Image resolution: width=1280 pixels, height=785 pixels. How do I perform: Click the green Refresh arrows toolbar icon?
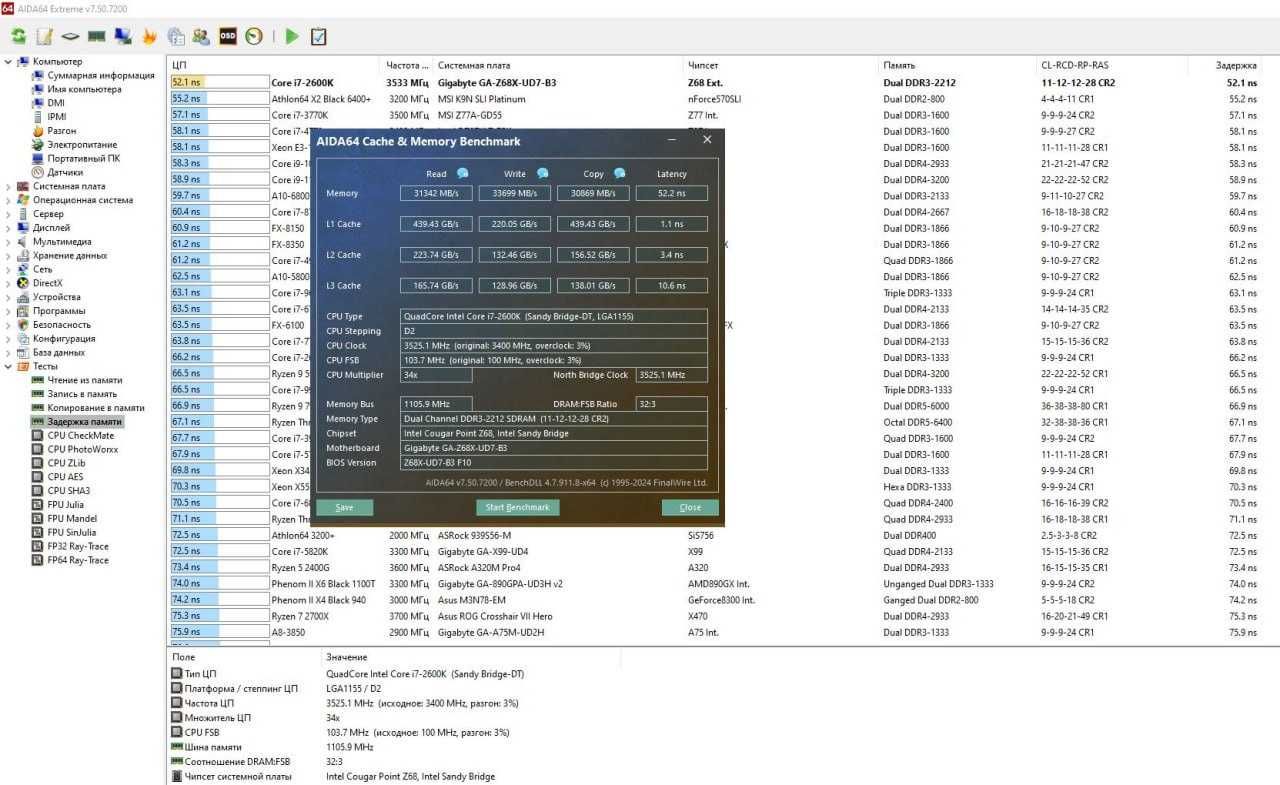(x=19, y=37)
